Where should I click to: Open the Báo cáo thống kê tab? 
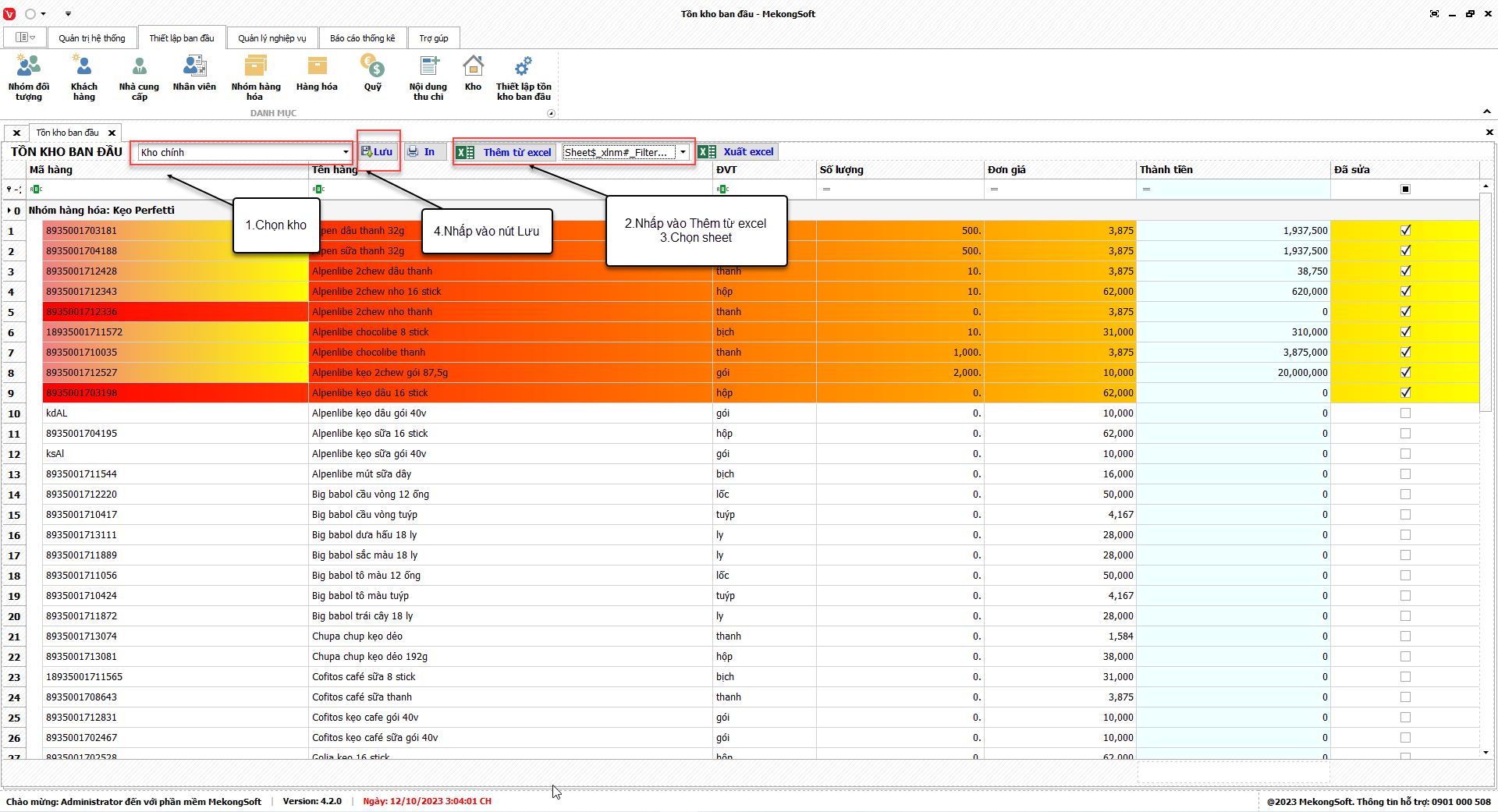point(362,38)
